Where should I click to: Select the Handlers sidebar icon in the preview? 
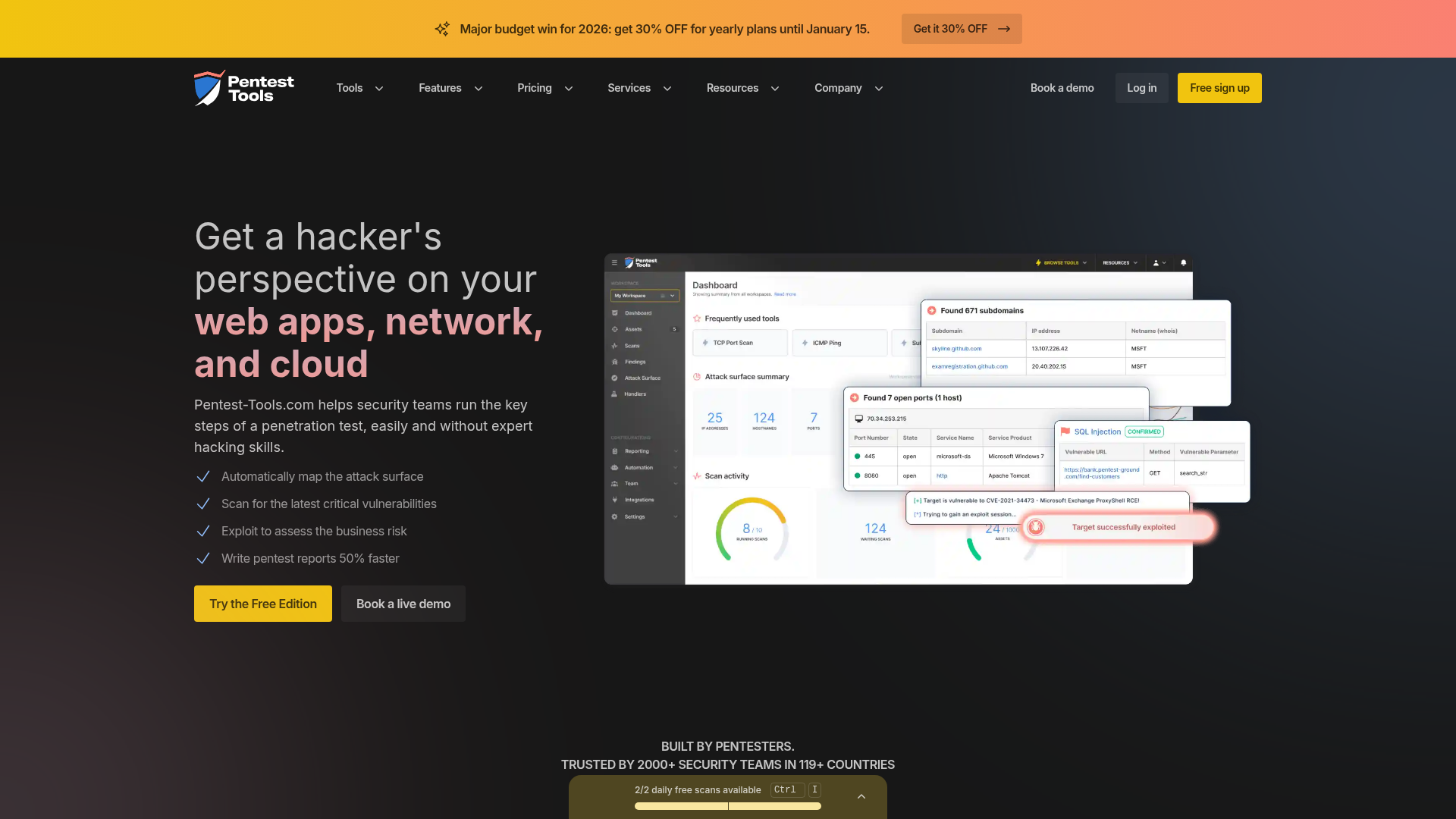point(614,394)
